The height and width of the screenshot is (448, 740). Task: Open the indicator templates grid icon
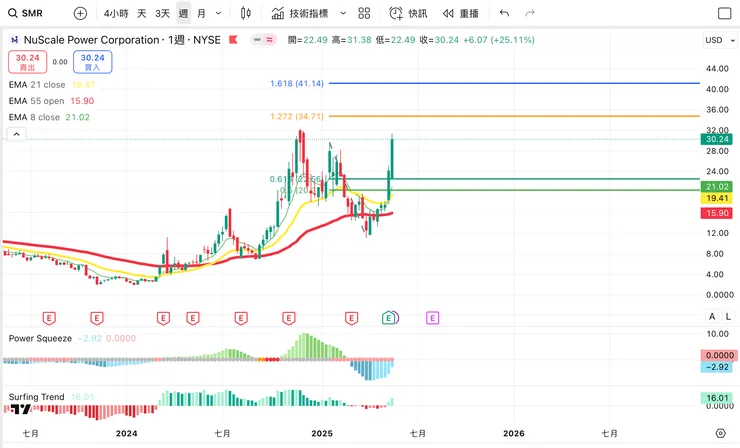(x=364, y=13)
